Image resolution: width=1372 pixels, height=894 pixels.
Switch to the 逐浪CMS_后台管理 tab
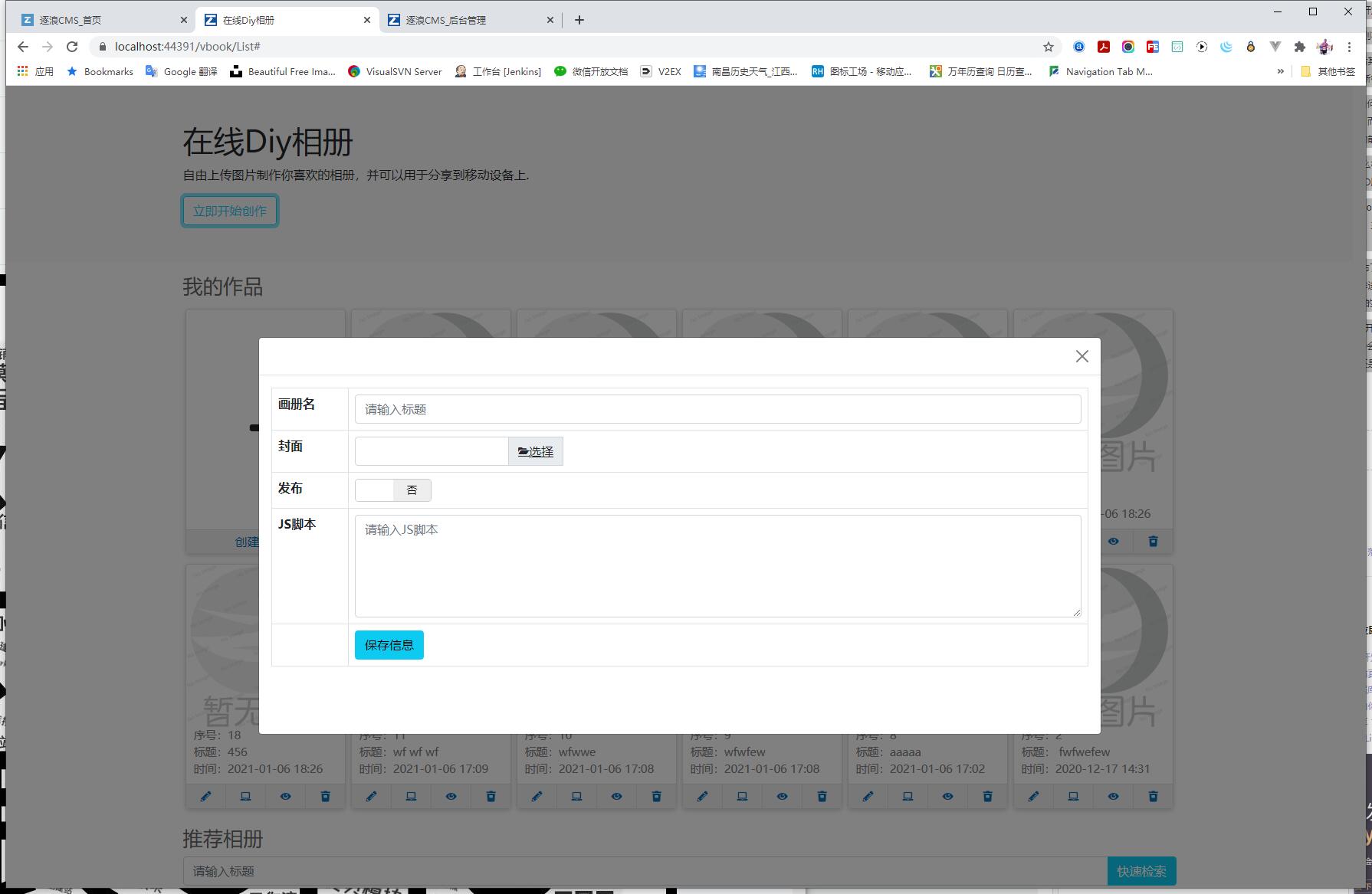click(445, 19)
